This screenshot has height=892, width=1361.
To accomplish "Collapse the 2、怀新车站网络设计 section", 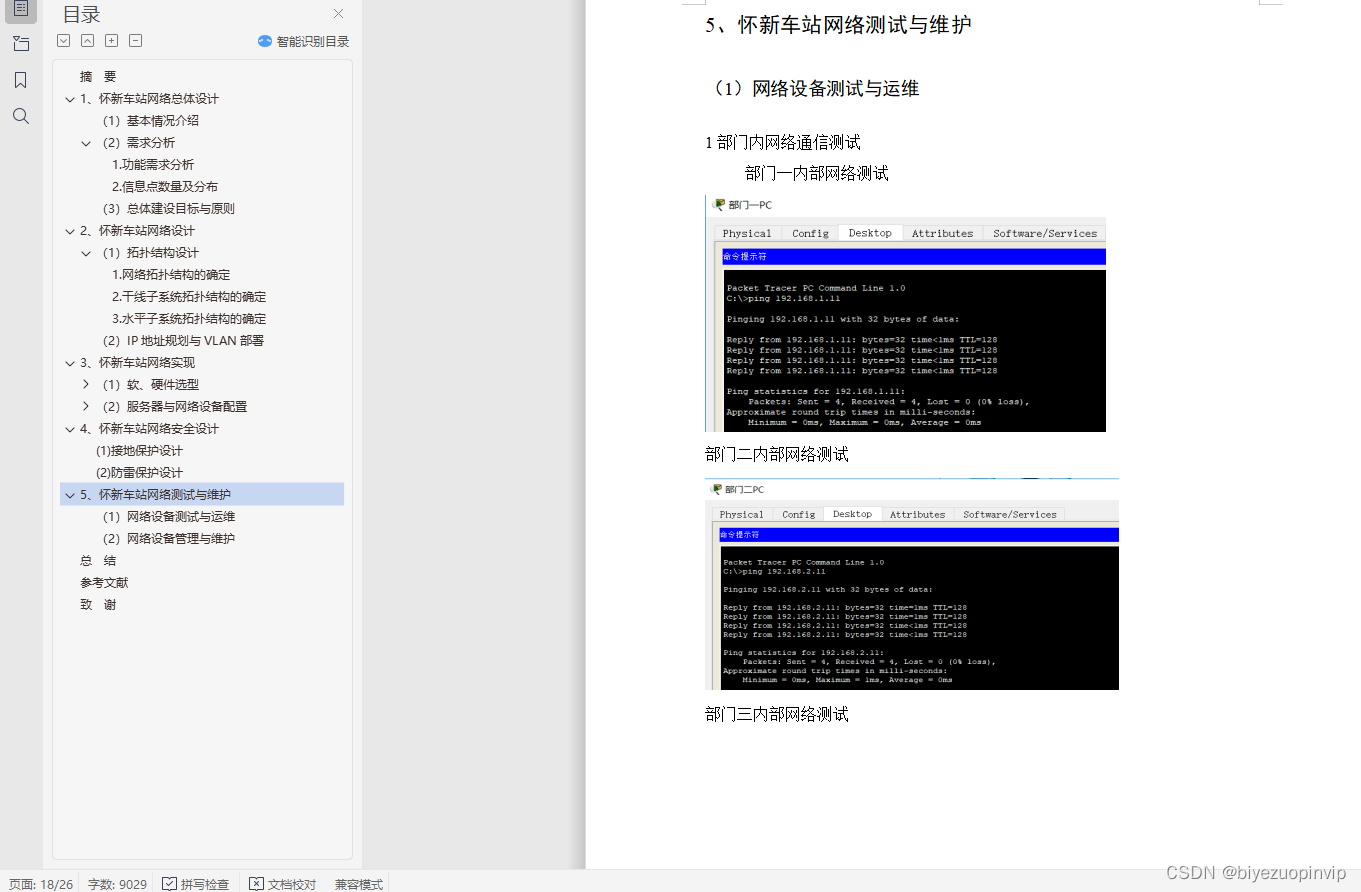I will tap(69, 231).
